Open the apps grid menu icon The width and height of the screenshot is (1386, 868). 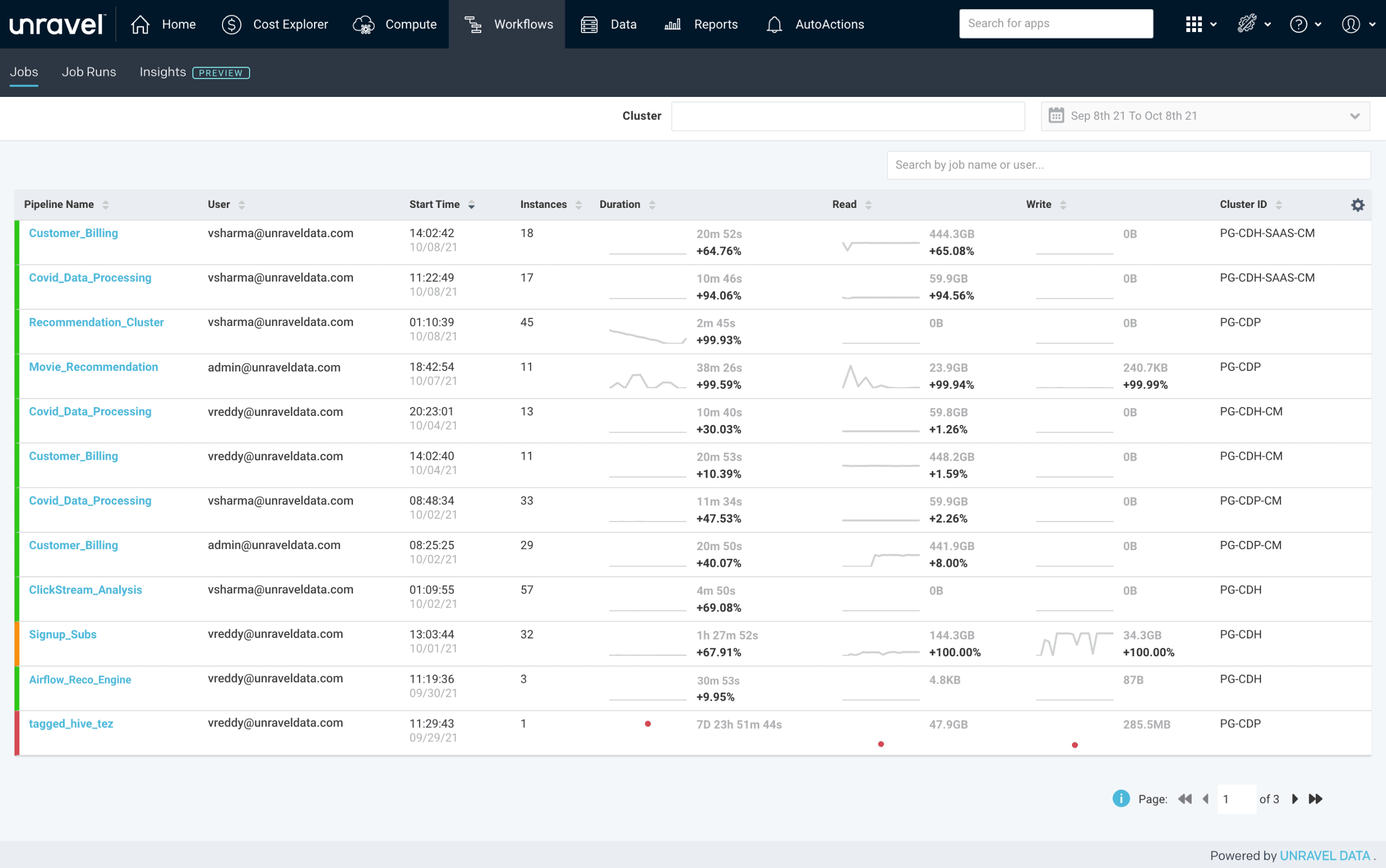[x=1194, y=24]
